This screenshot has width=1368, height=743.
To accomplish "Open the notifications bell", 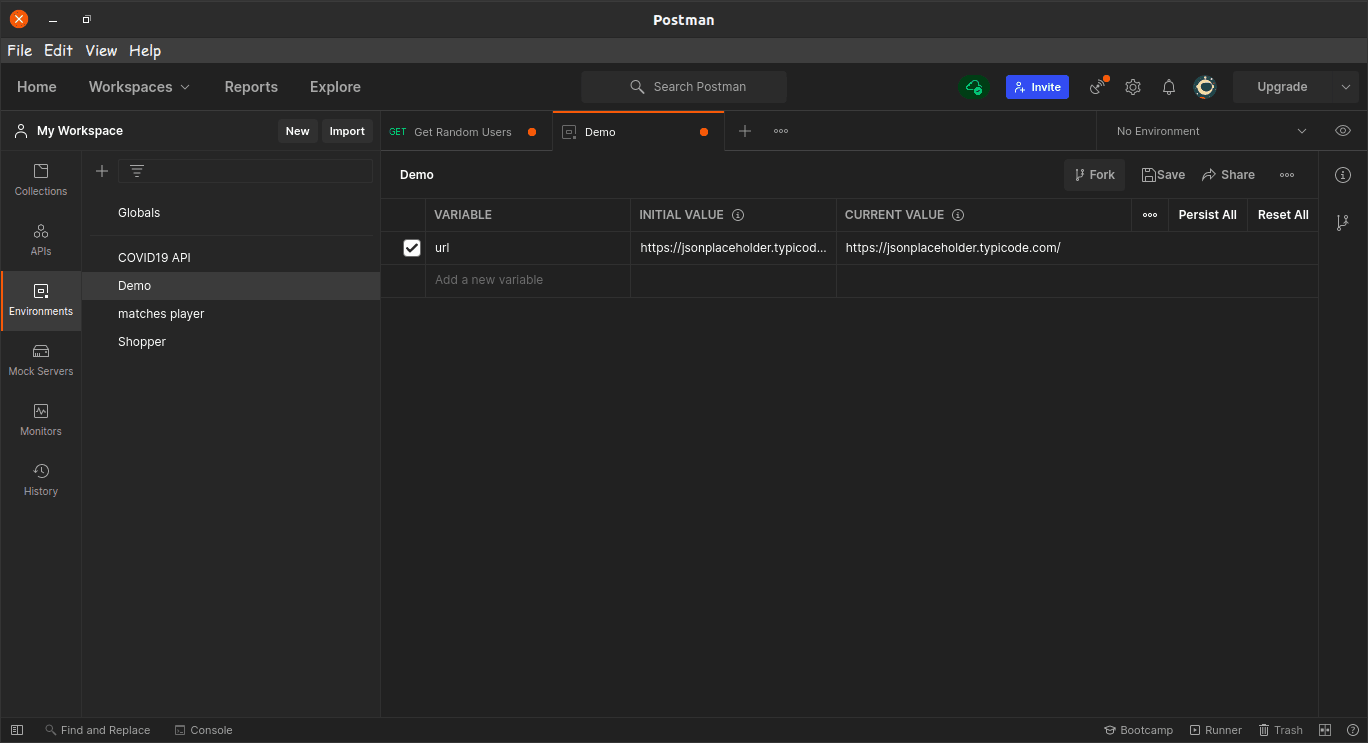I will click(1169, 87).
